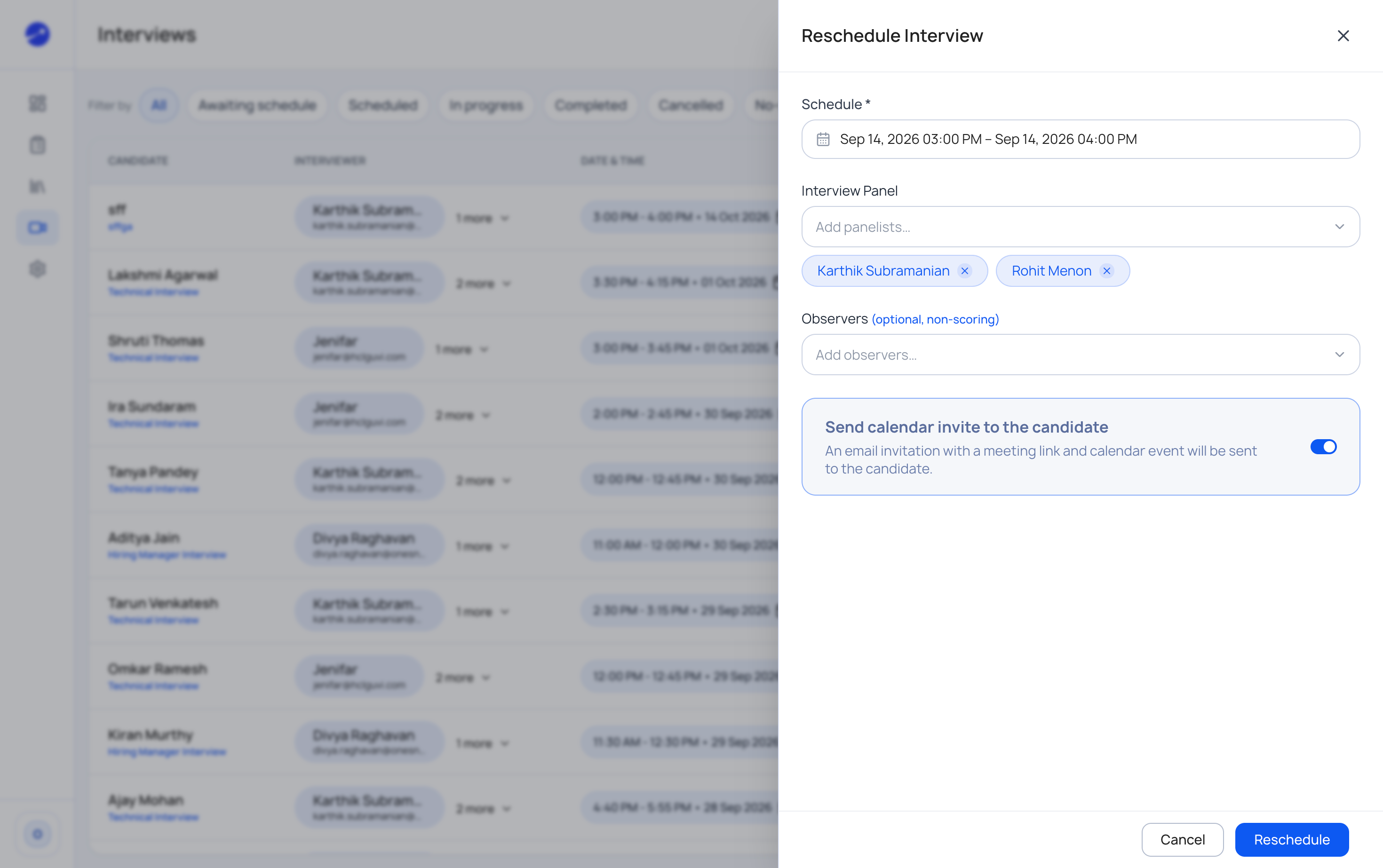1383x868 pixels.
Task: Click the Tarun Venkatesh candidate name
Action: 163,603
